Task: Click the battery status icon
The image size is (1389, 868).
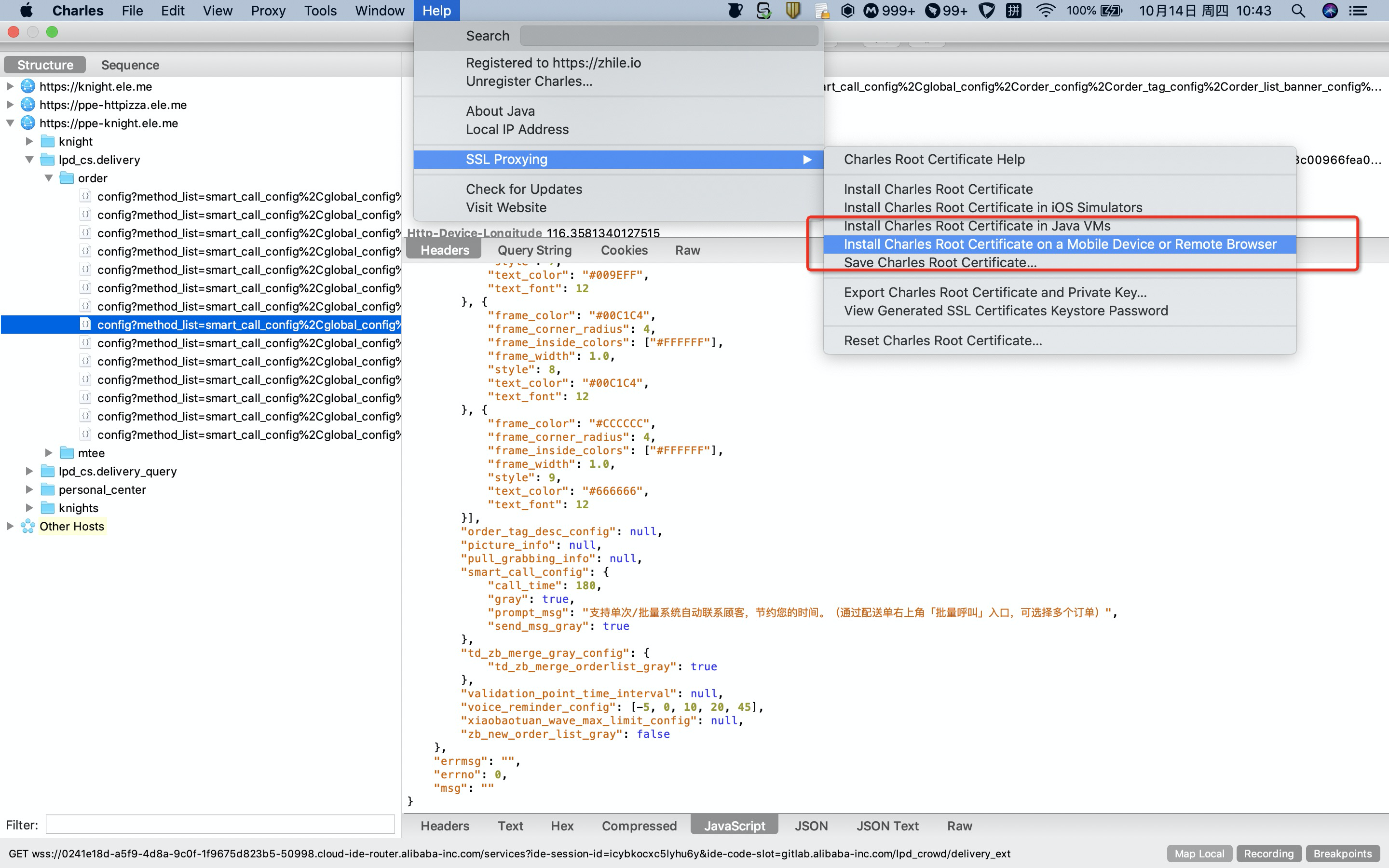Action: pyautogui.click(x=1112, y=10)
